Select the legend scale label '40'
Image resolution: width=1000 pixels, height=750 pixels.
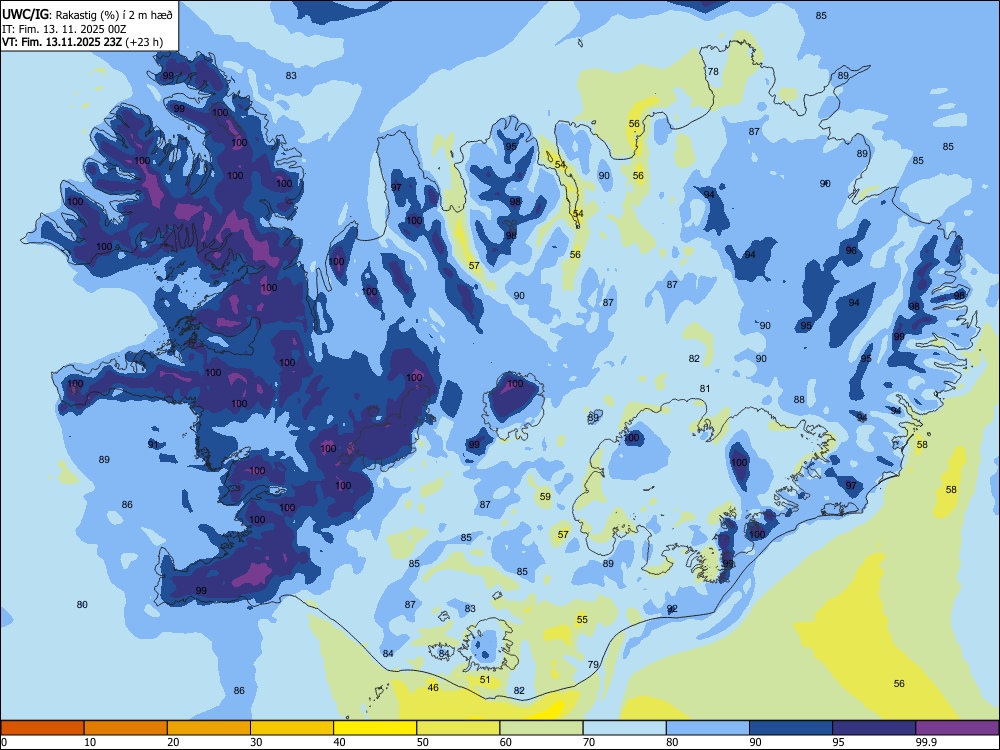(340, 742)
